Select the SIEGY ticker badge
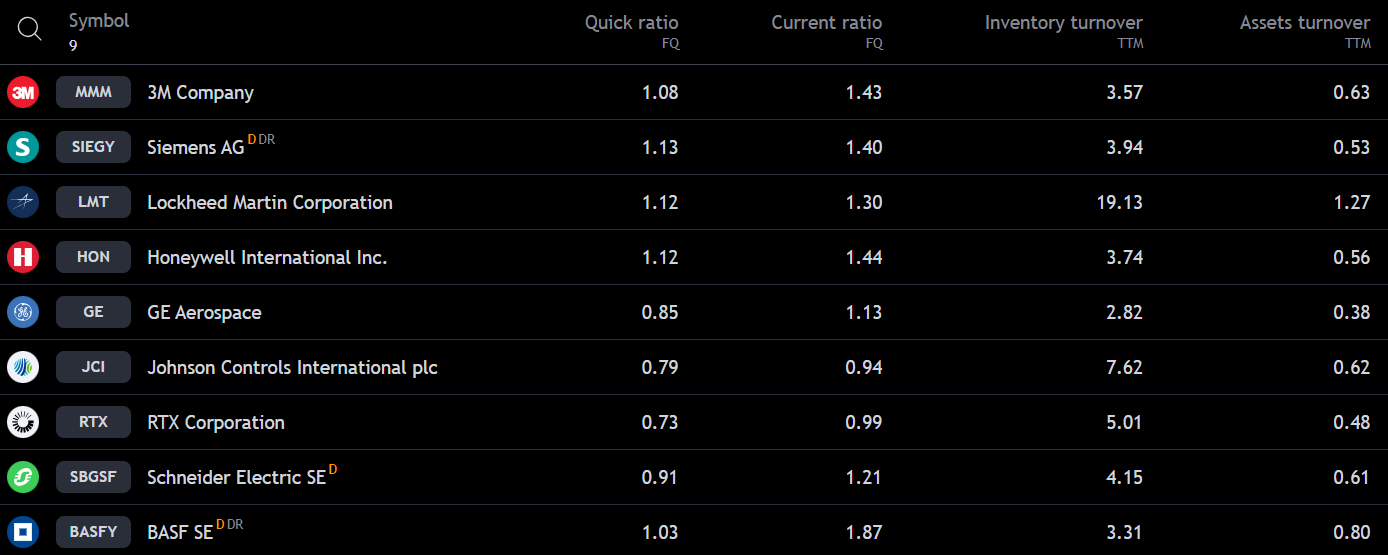Viewport: 1388px width, 555px height. click(x=94, y=148)
